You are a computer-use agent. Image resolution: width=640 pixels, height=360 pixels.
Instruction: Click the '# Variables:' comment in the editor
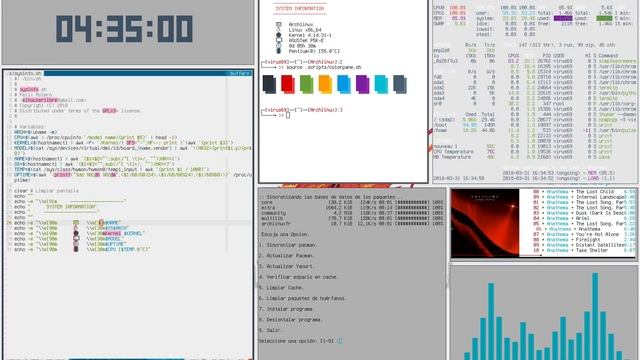30,127
